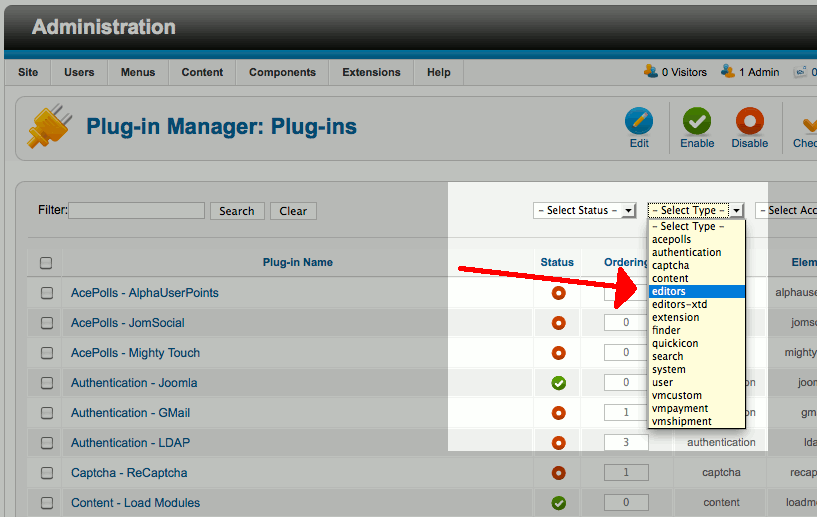Open the Help menu
817x517 pixels.
click(x=439, y=72)
